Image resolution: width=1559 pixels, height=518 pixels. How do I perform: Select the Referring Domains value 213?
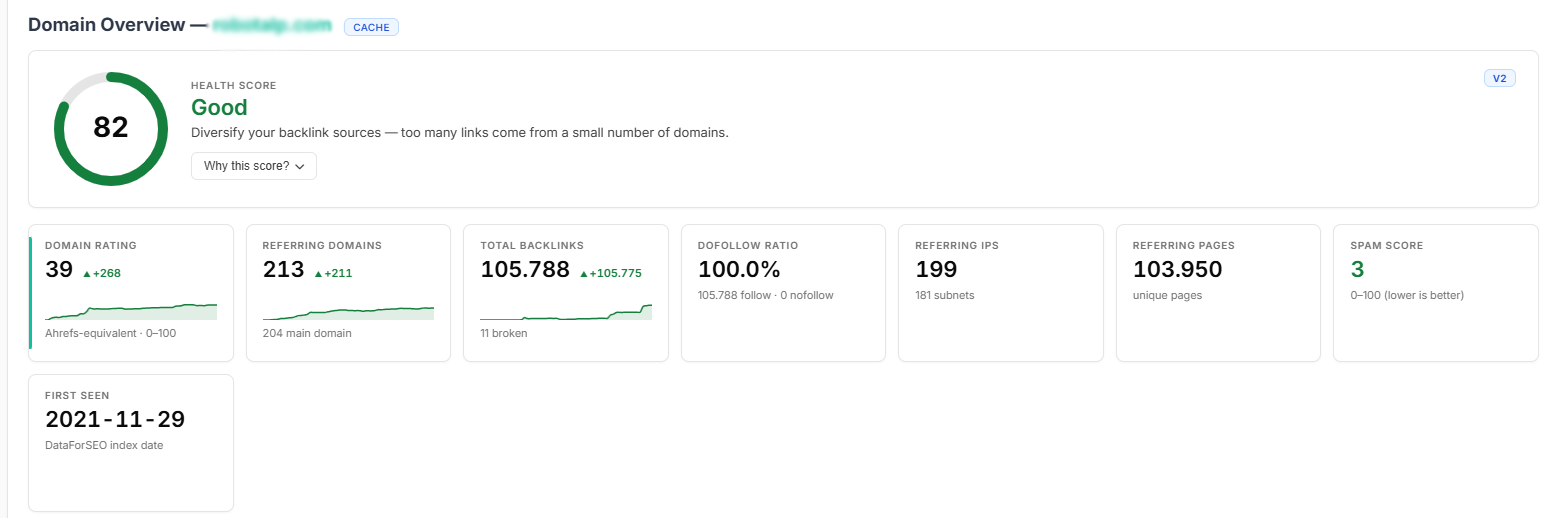coord(283,269)
